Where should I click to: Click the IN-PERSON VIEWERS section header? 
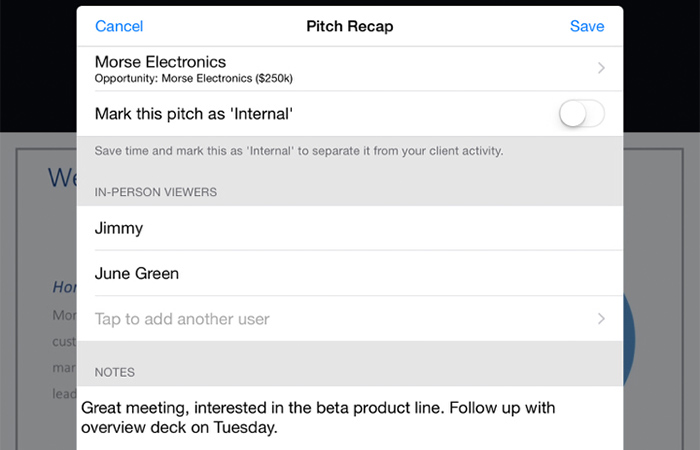(x=156, y=192)
